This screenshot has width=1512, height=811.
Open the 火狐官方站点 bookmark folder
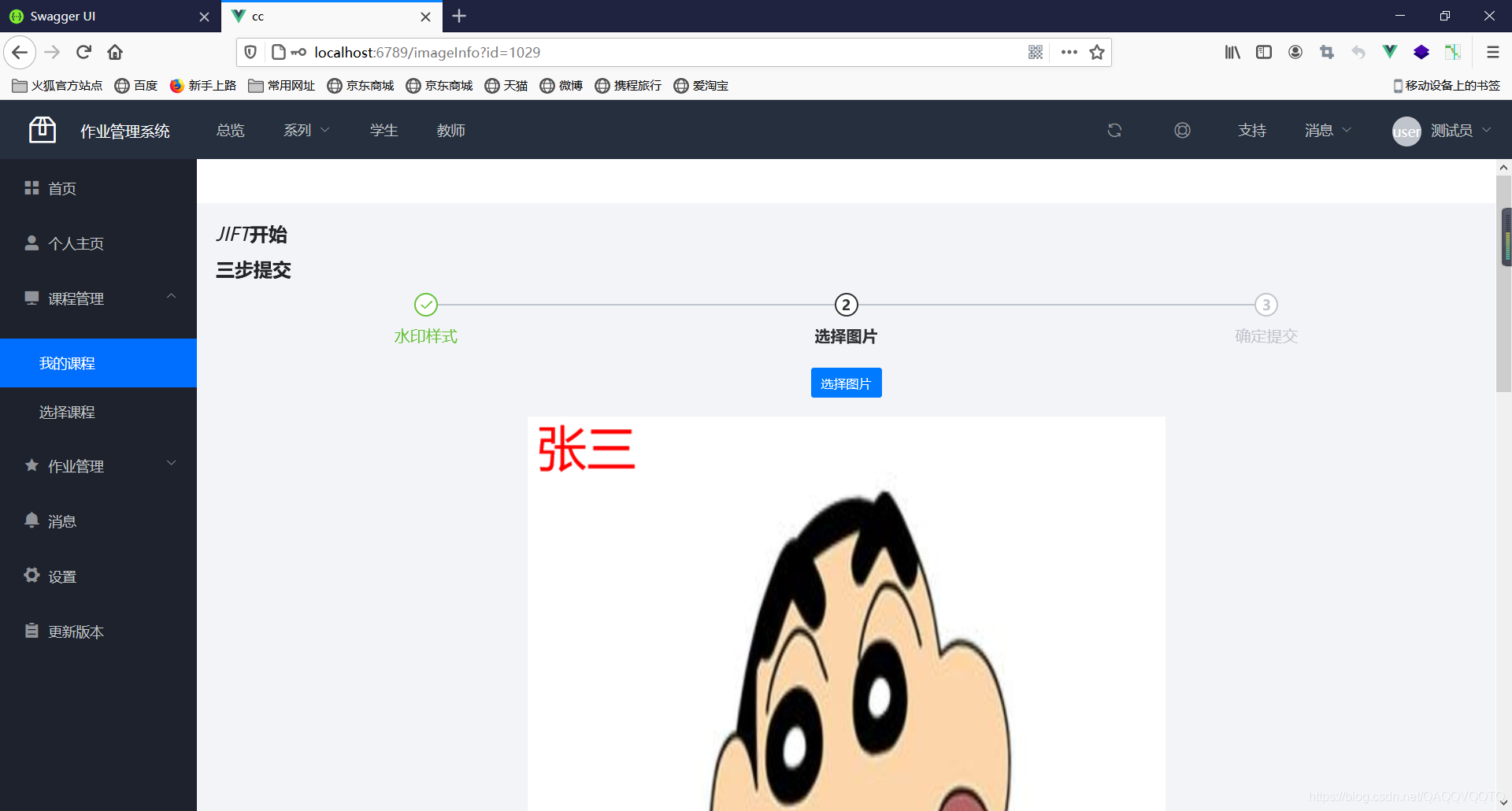(57, 86)
